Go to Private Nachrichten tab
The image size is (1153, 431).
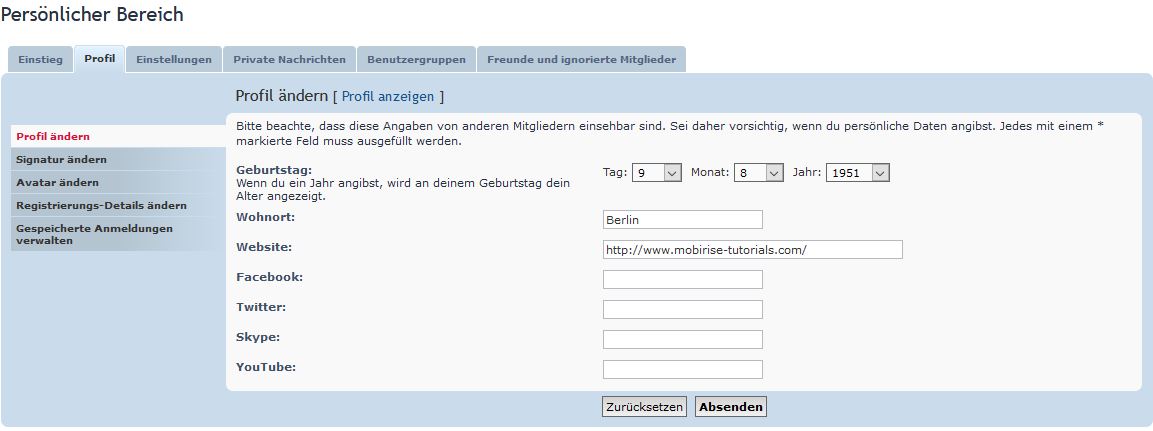[x=289, y=60]
